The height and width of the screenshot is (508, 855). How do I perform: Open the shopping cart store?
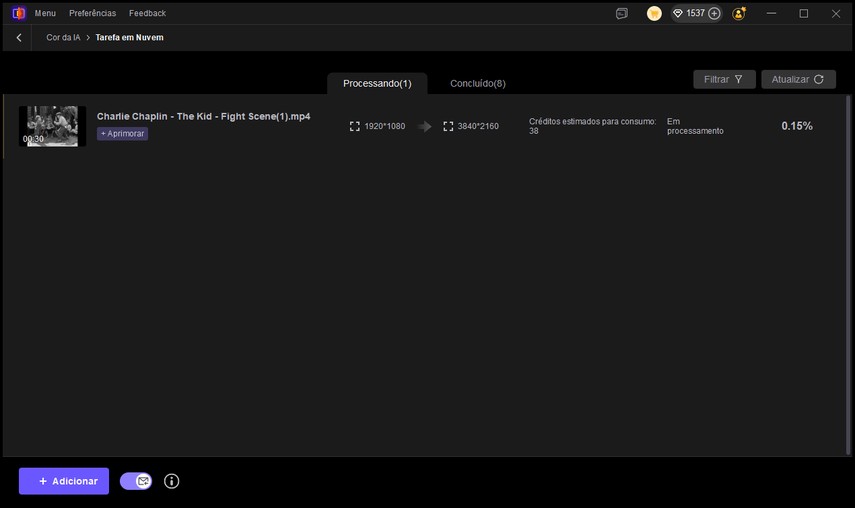(654, 14)
